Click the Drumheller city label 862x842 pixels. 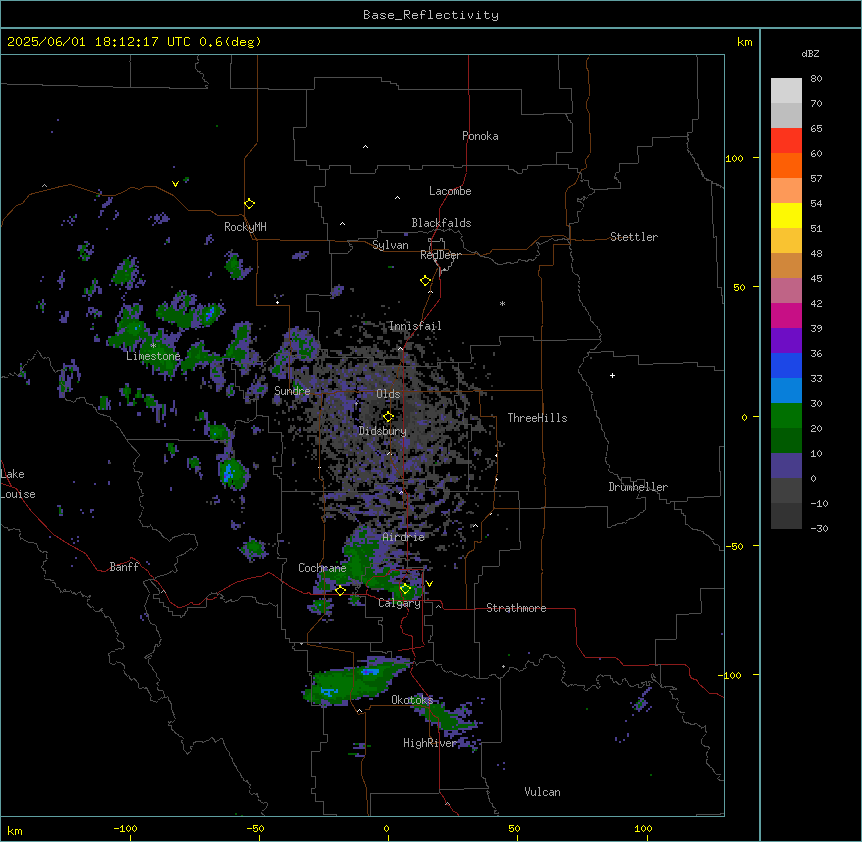638,487
